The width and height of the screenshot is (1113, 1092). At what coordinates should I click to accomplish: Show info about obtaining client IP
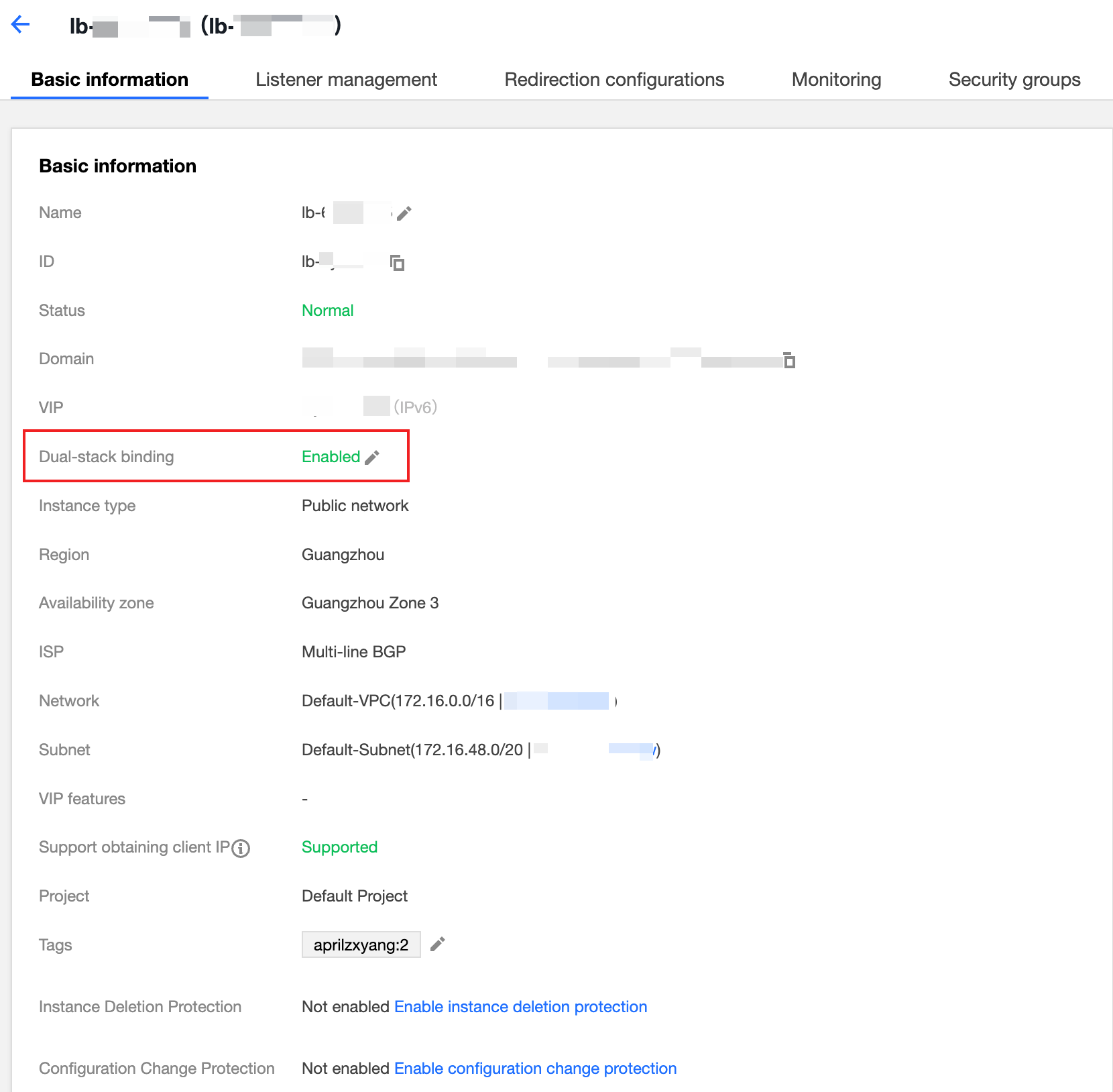click(241, 849)
